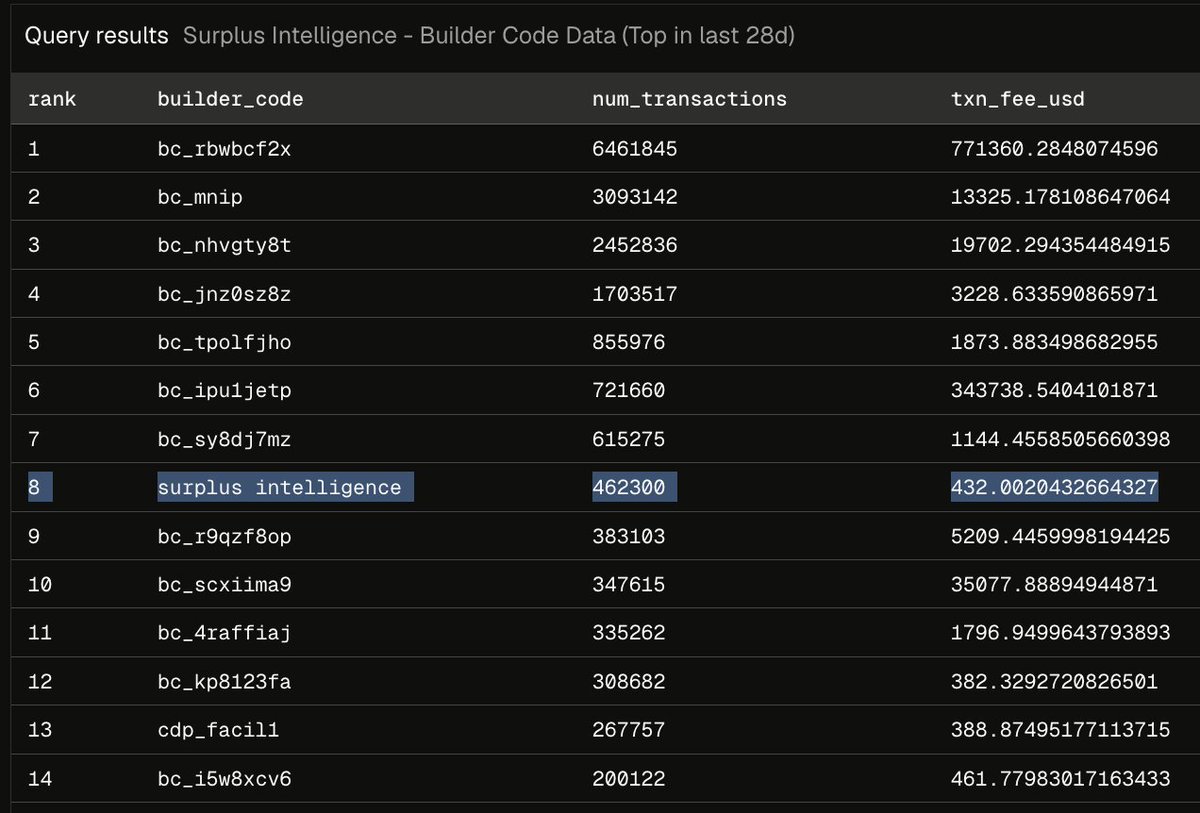Viewport: 1200px width, 813px height.
Task: Select builder code bc_ipu1jetp
Action: pyautogui.click(x=224, y=390)
